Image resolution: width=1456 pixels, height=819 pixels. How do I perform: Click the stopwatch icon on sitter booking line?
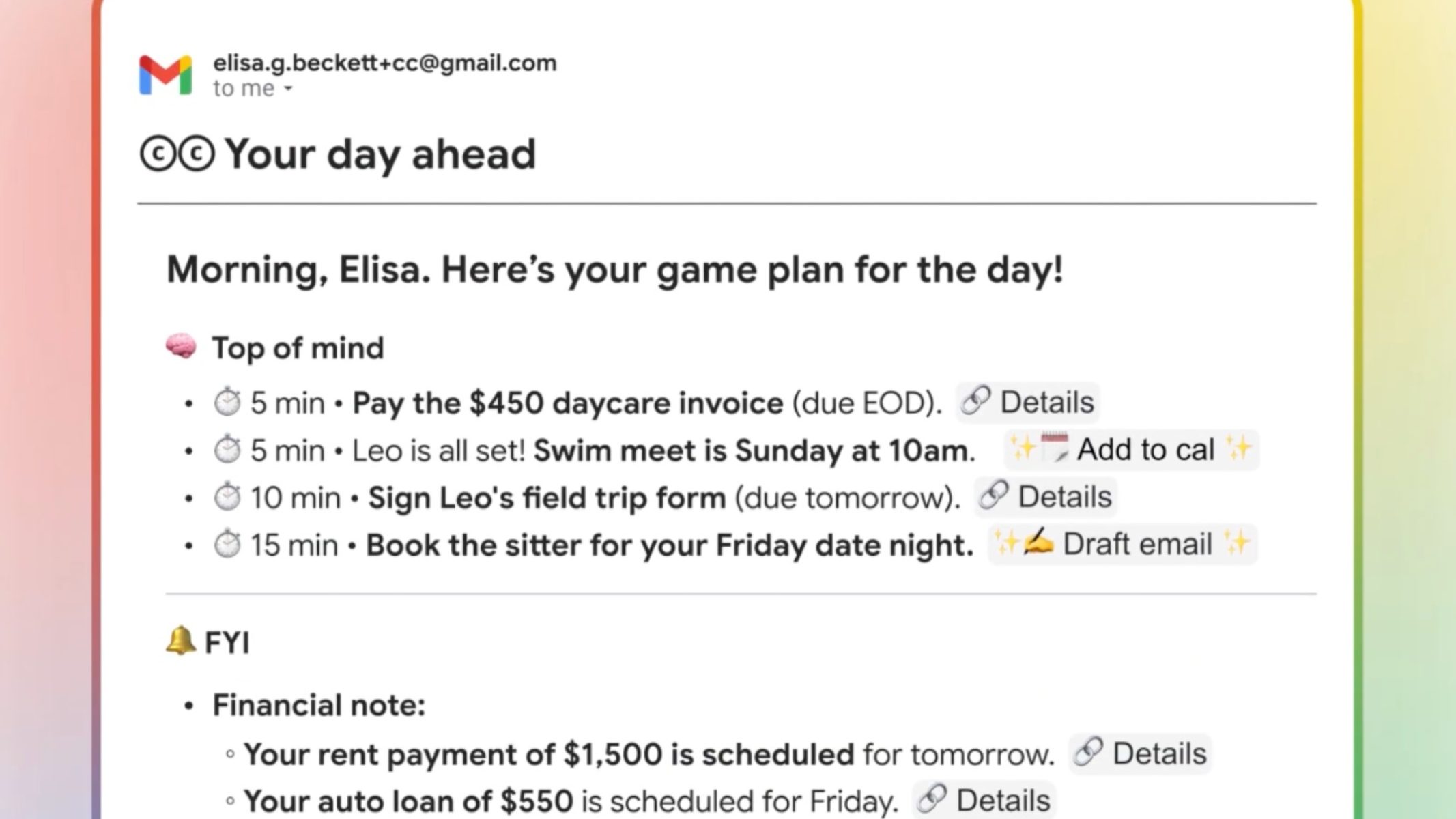pyautogui.click(x=227, y=545)
